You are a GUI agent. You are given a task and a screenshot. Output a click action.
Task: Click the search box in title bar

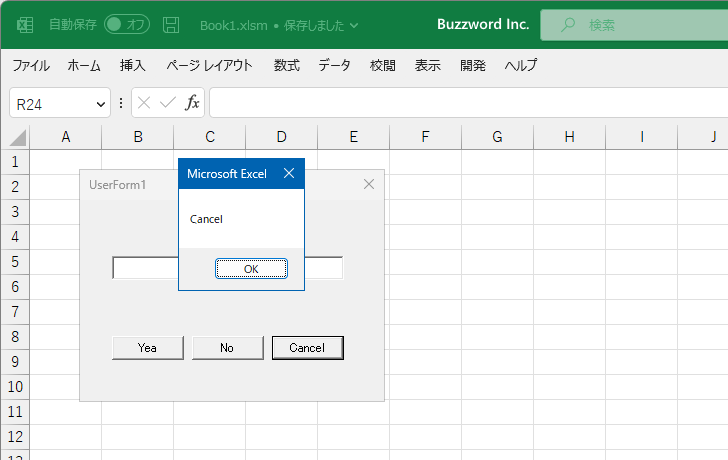[x=634, y=25]
